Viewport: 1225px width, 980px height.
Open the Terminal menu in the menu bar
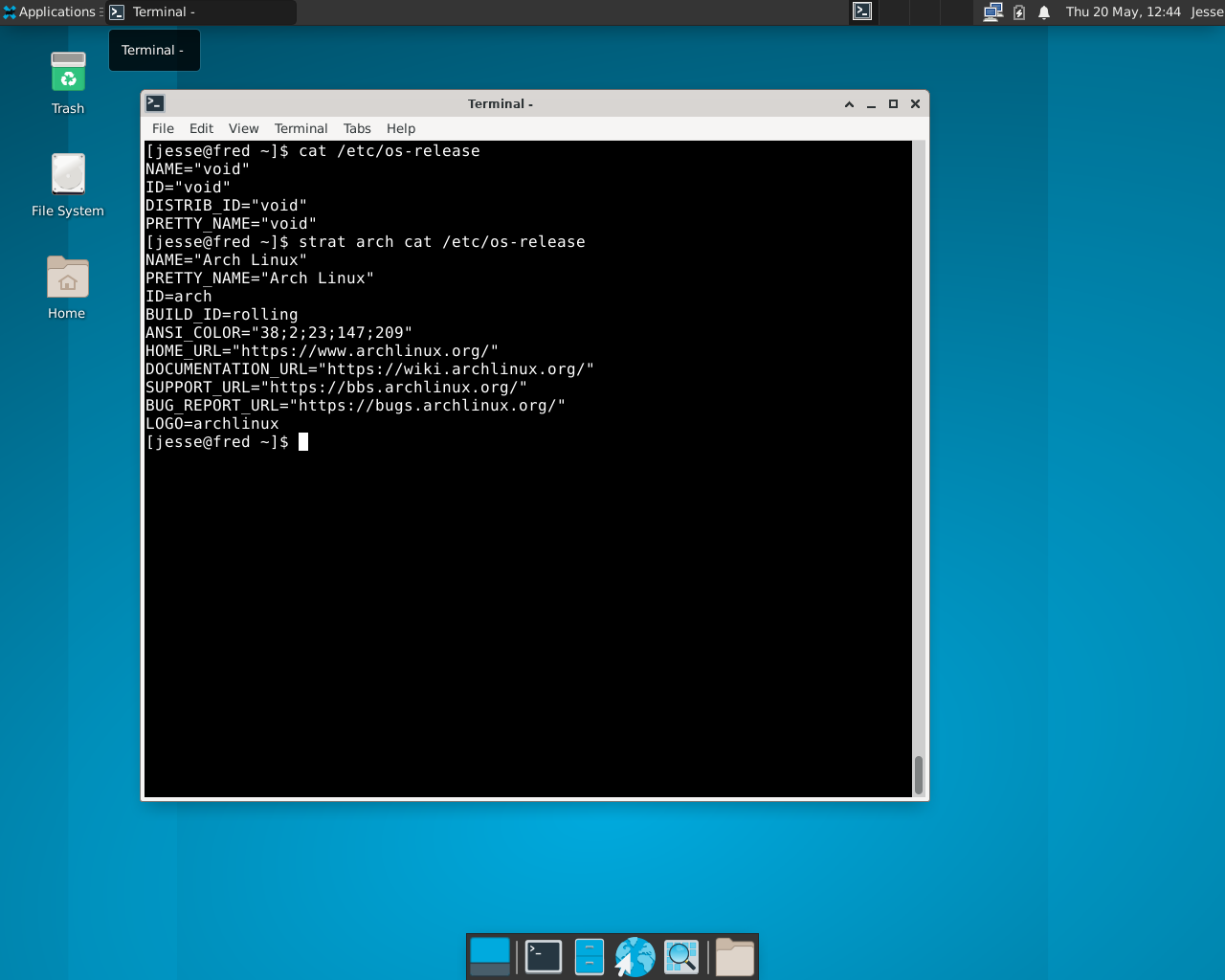pos(301,128)
